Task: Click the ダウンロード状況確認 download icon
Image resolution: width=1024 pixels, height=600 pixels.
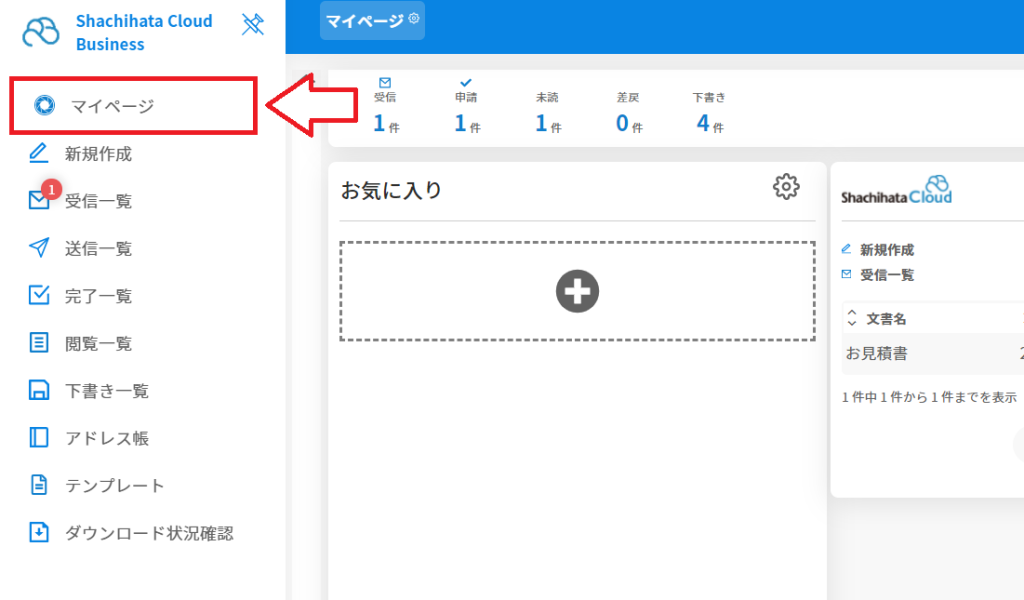Action: pyautogui.click(x=39, y=532)
